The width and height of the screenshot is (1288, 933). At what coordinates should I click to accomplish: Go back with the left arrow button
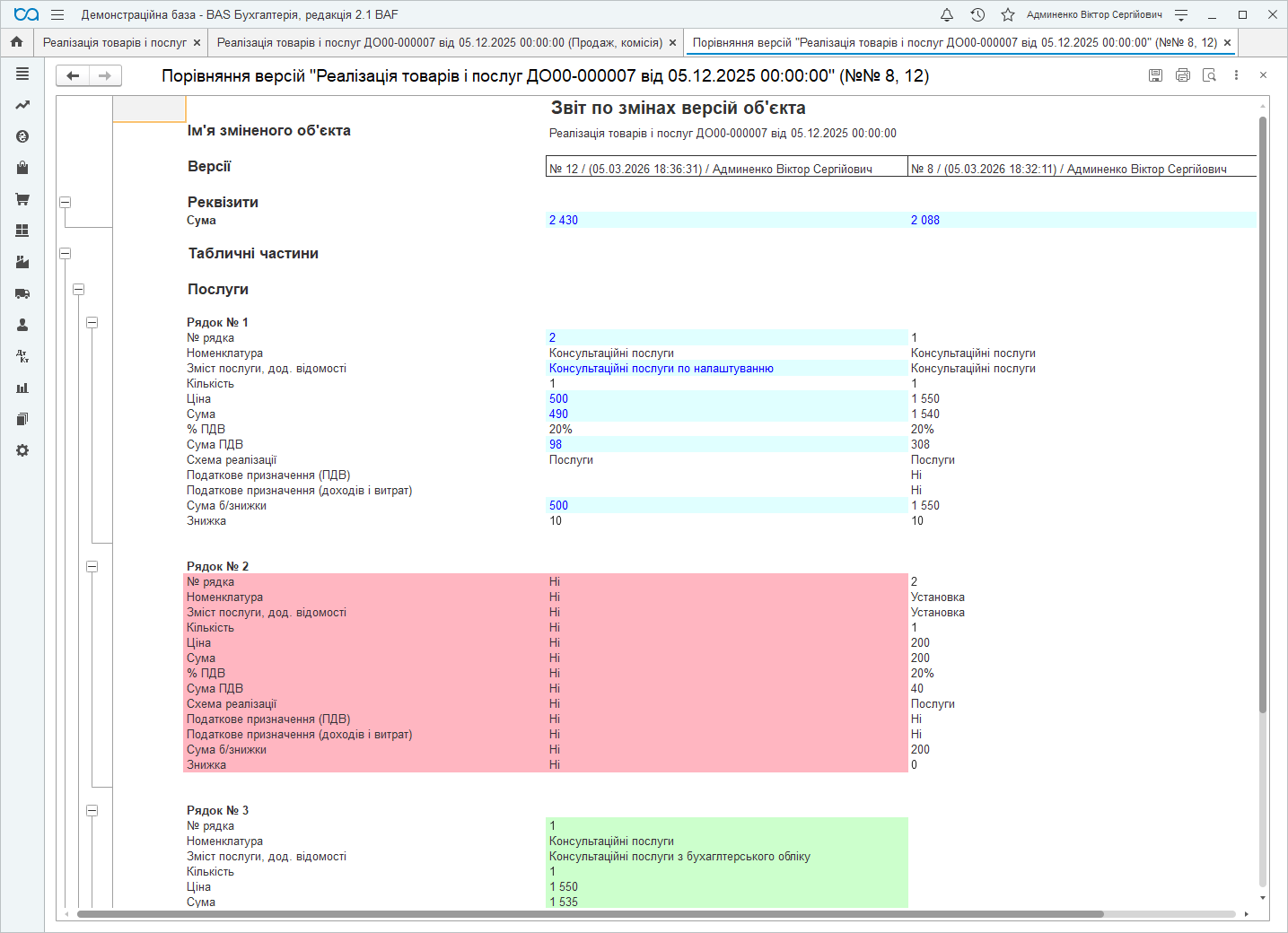(x=74, y=75)
